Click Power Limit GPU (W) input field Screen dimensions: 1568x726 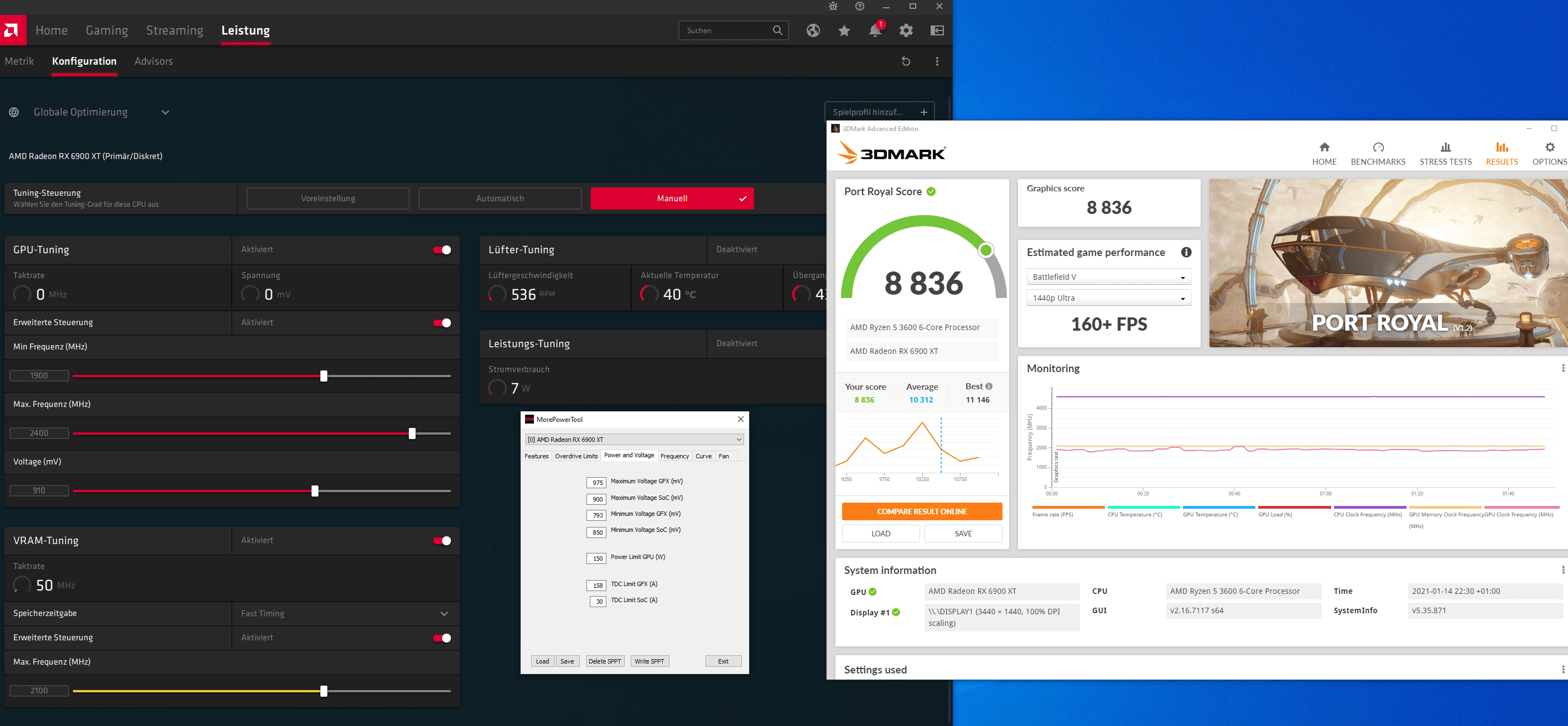coord(596,558)
